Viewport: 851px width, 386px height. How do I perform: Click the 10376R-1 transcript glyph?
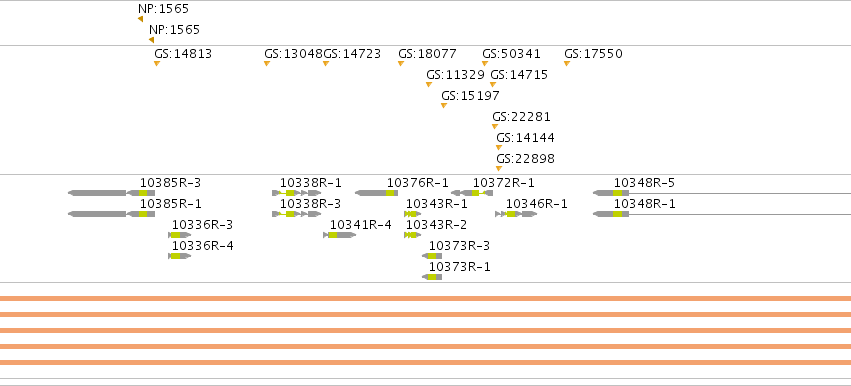pyautogui.click(x=376, y=193)
